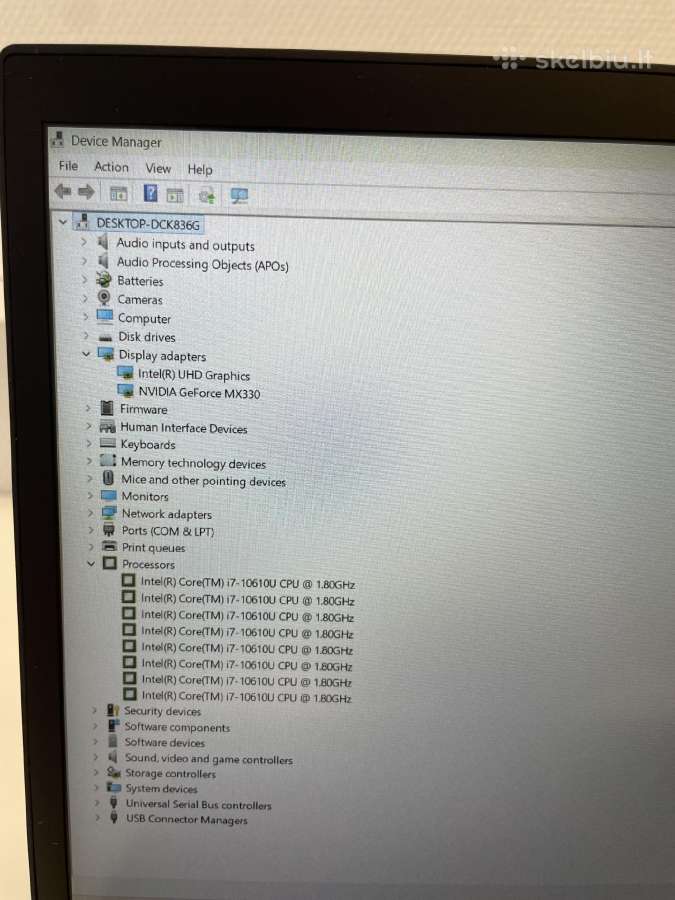Click Audio inputs and outputs speaker icon

click(103, 242)
